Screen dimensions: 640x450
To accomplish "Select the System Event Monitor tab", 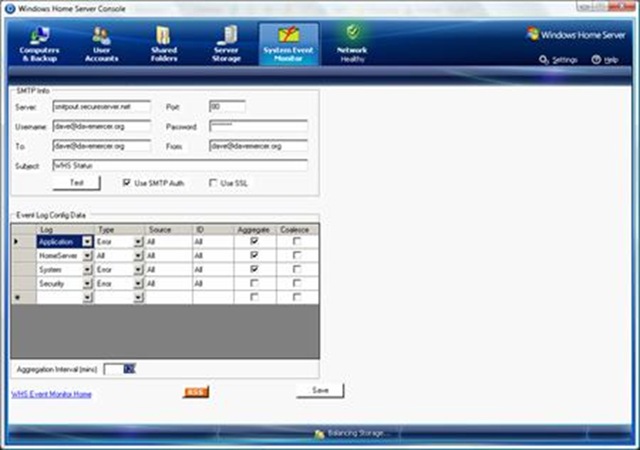I will pyautogui.click(x=289, y=44).
